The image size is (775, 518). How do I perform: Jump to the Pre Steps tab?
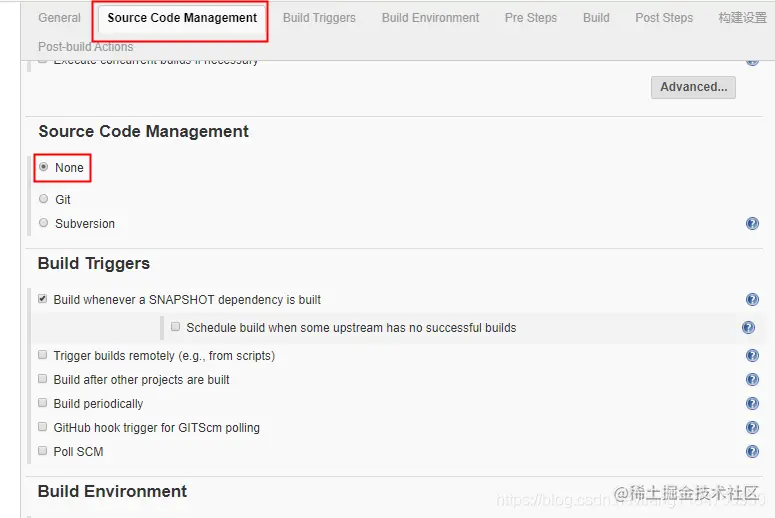tap(531, 18)
